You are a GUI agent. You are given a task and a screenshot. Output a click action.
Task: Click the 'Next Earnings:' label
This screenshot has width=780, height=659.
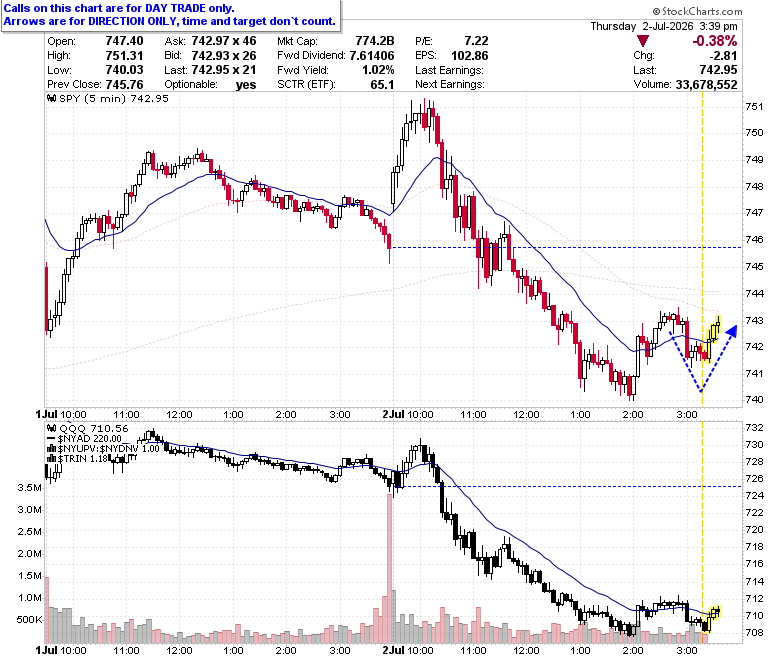(450, 85)
